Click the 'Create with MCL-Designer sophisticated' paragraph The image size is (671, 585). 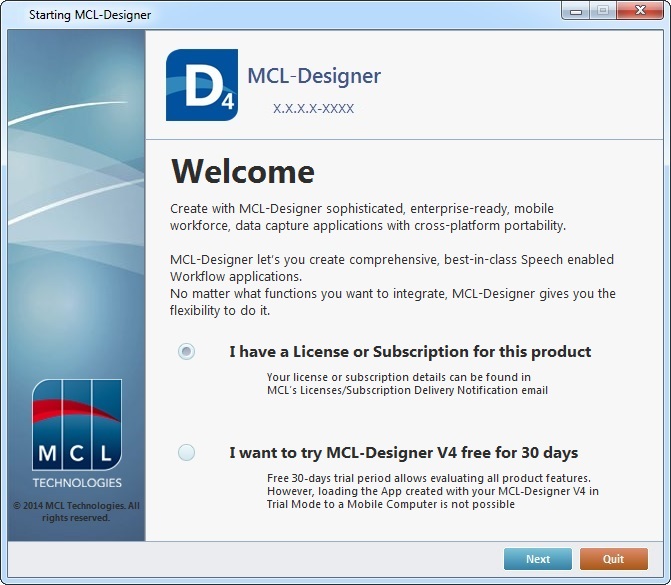click(x=368, y=217)
